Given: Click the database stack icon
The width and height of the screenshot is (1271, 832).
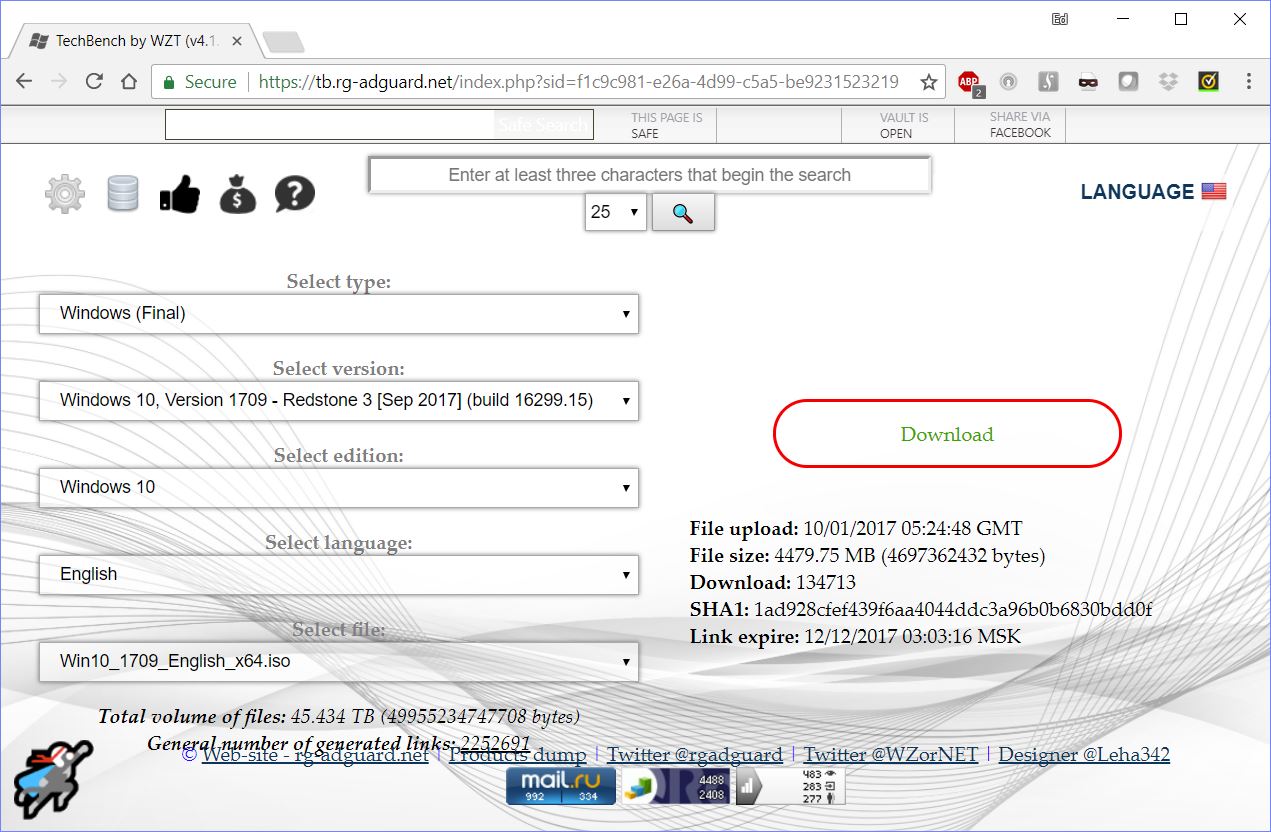Looking at the screenshot, I should [x=123, y=193].
